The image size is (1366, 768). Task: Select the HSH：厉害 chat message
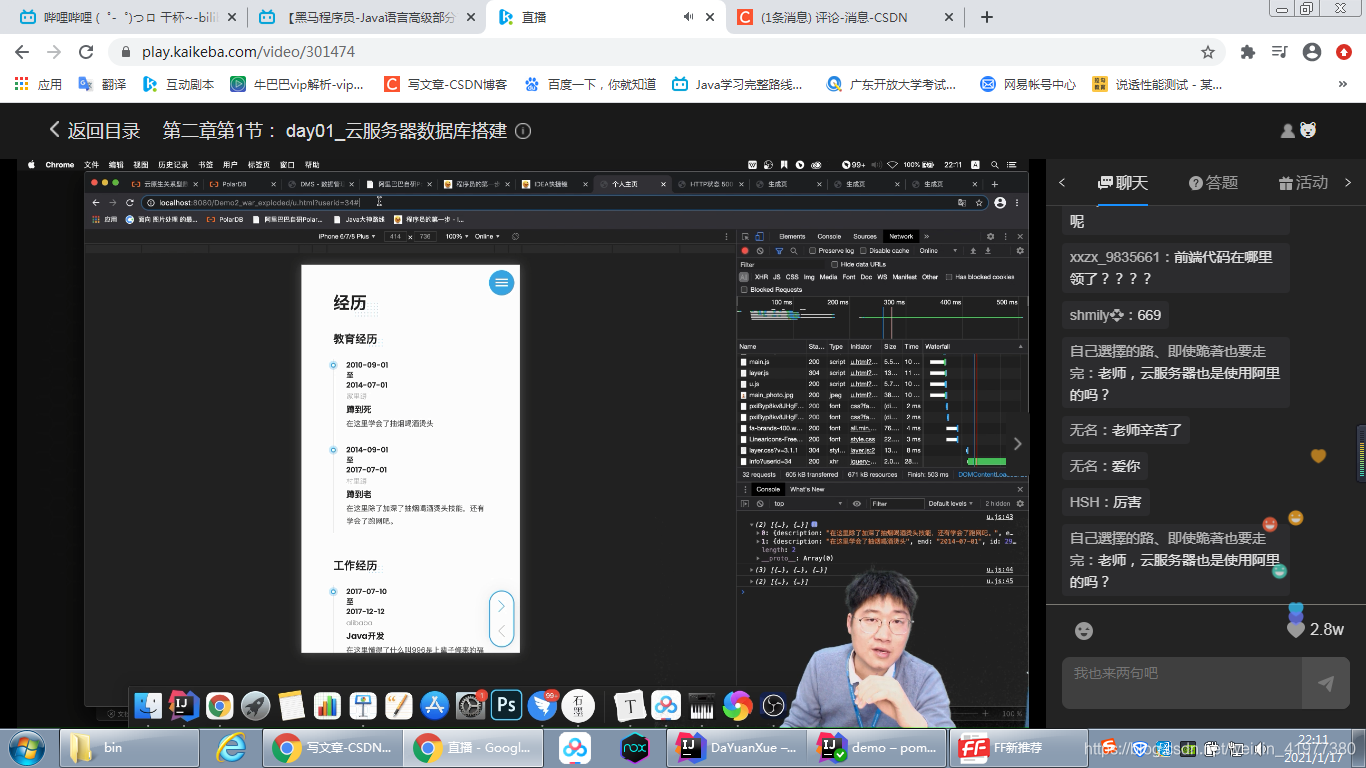(1105, 503)
